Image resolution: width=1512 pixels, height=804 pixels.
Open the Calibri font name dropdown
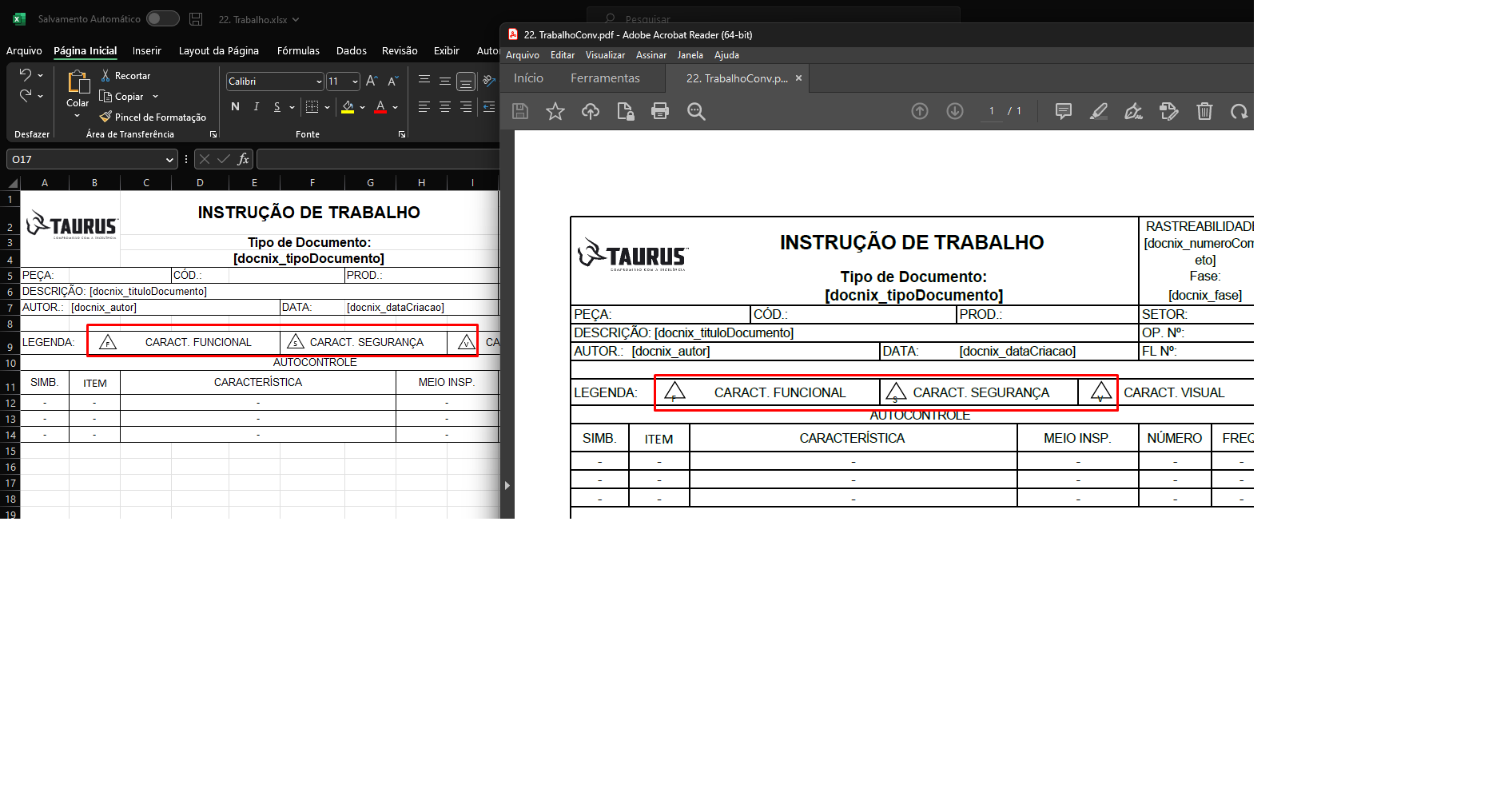coord(319,82)
